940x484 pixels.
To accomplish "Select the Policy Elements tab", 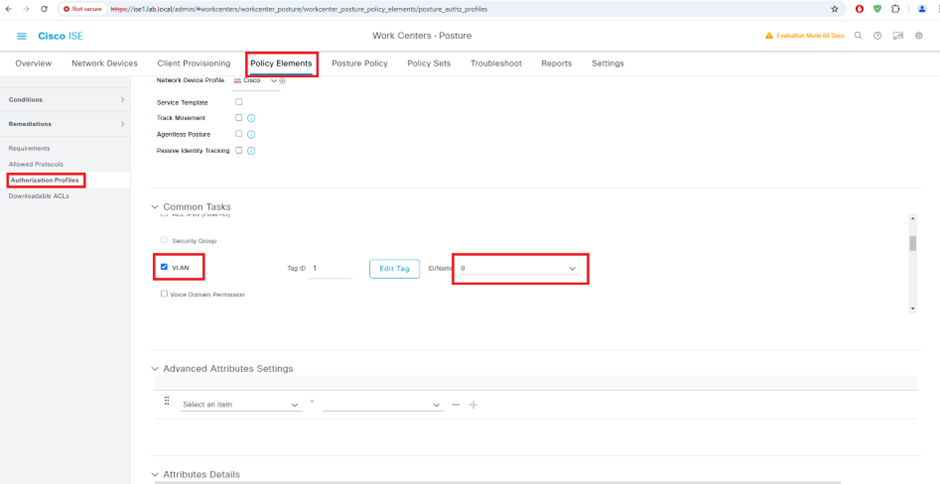I will click(281, 64).
